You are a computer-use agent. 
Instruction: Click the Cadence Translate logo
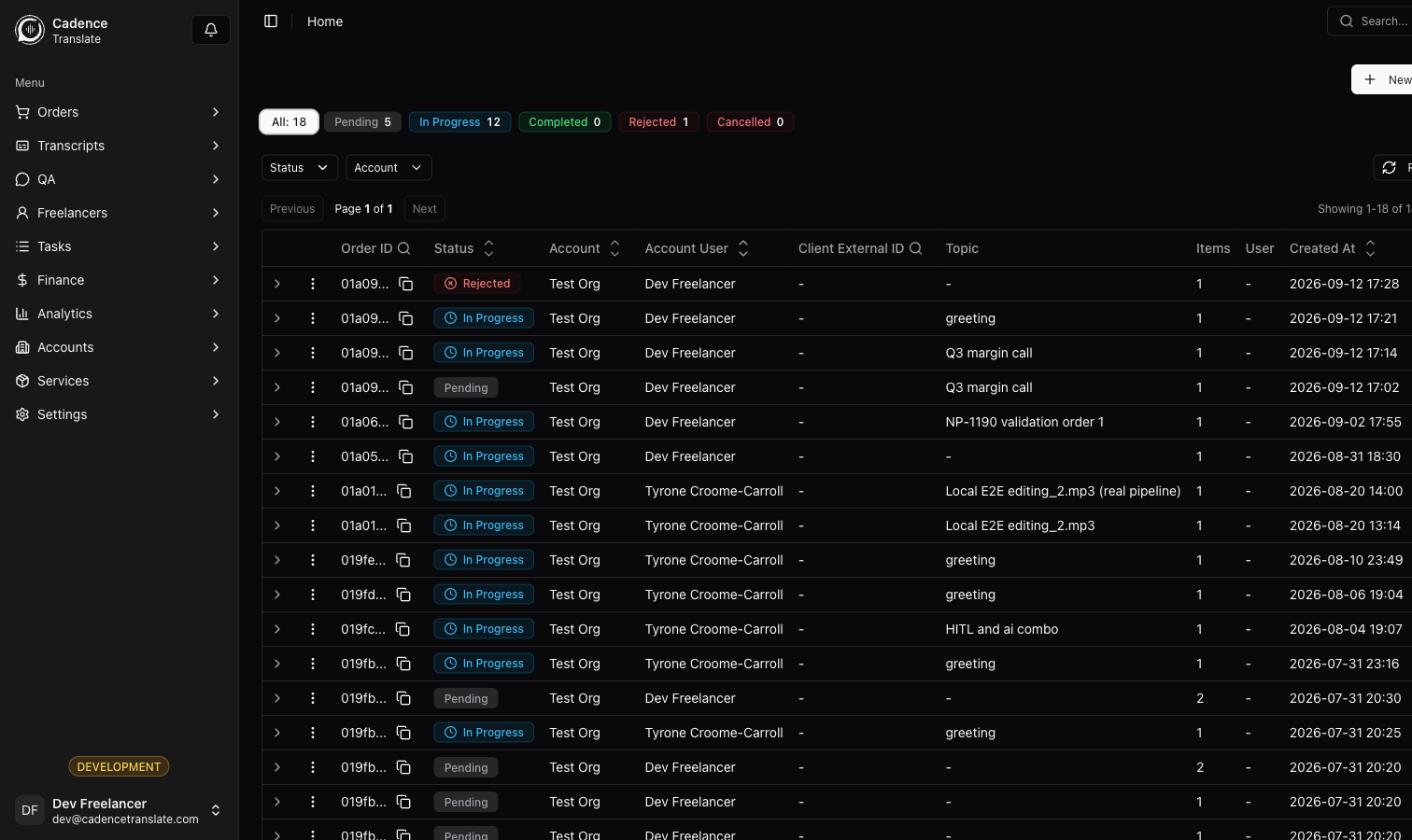click(30, 30)
